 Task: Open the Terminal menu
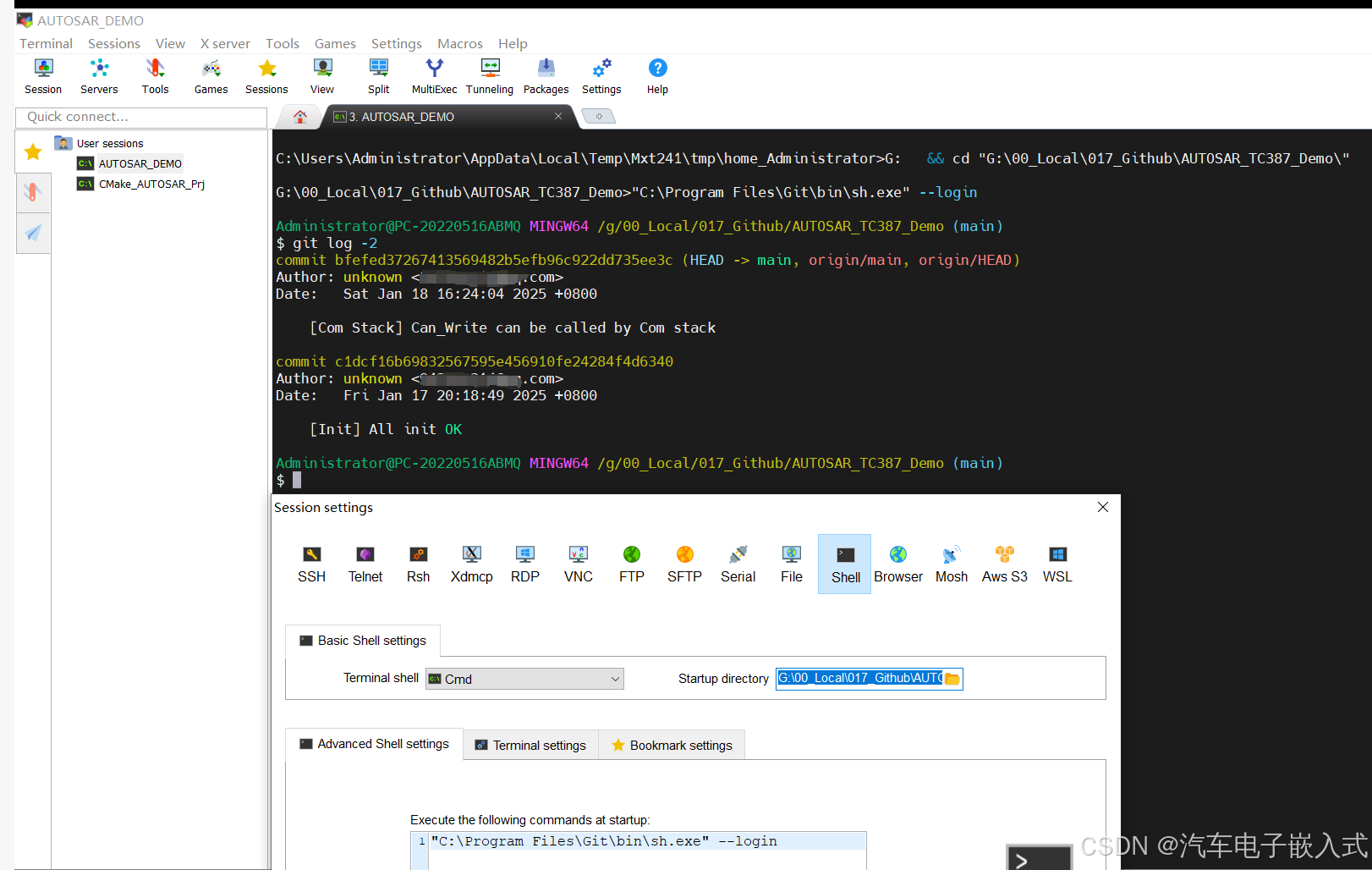click(47, 43)
